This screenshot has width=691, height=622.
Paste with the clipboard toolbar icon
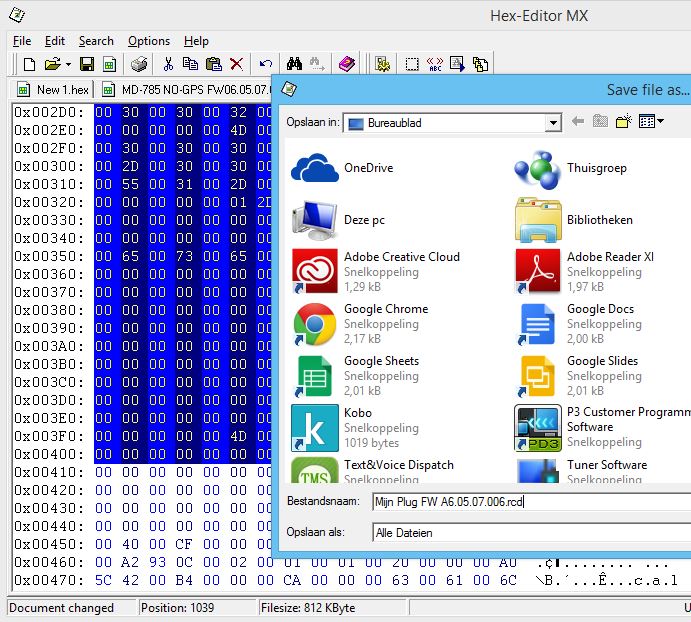[214, 64]
